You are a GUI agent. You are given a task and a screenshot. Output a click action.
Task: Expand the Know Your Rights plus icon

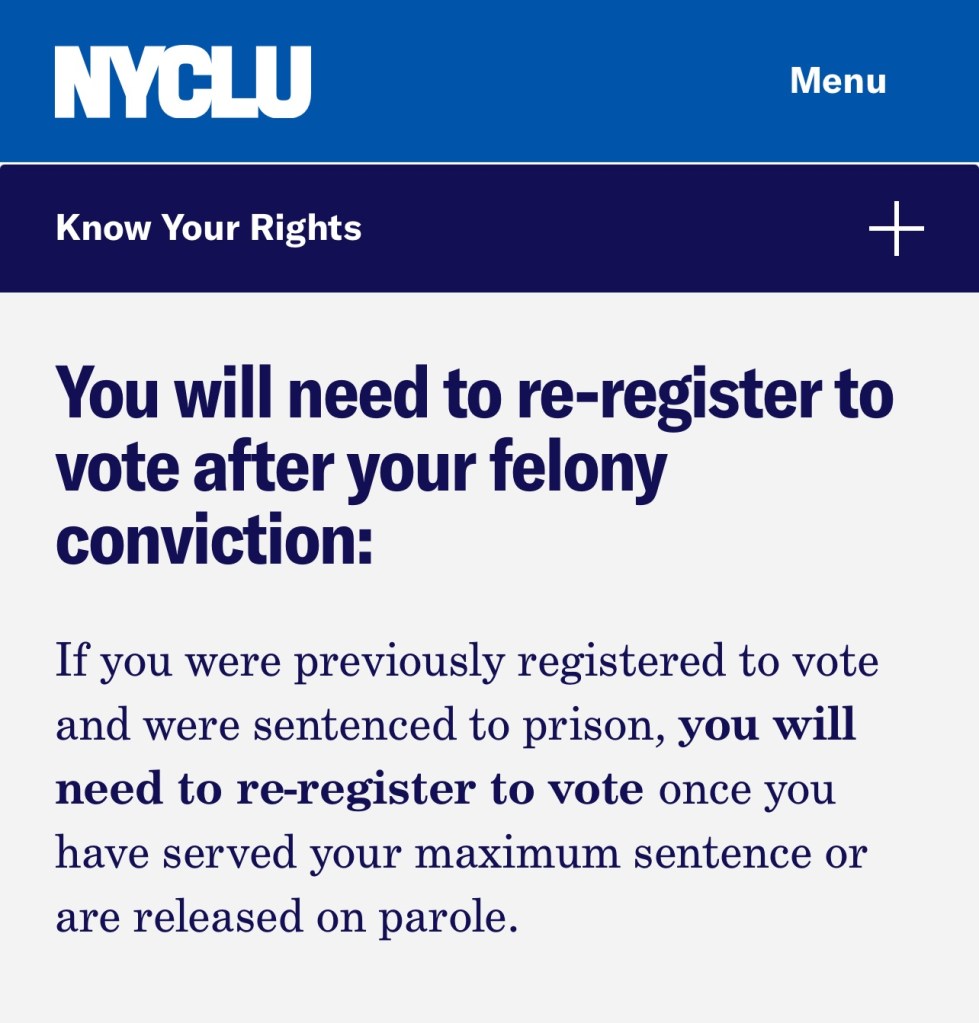click(x=895, y=228)
